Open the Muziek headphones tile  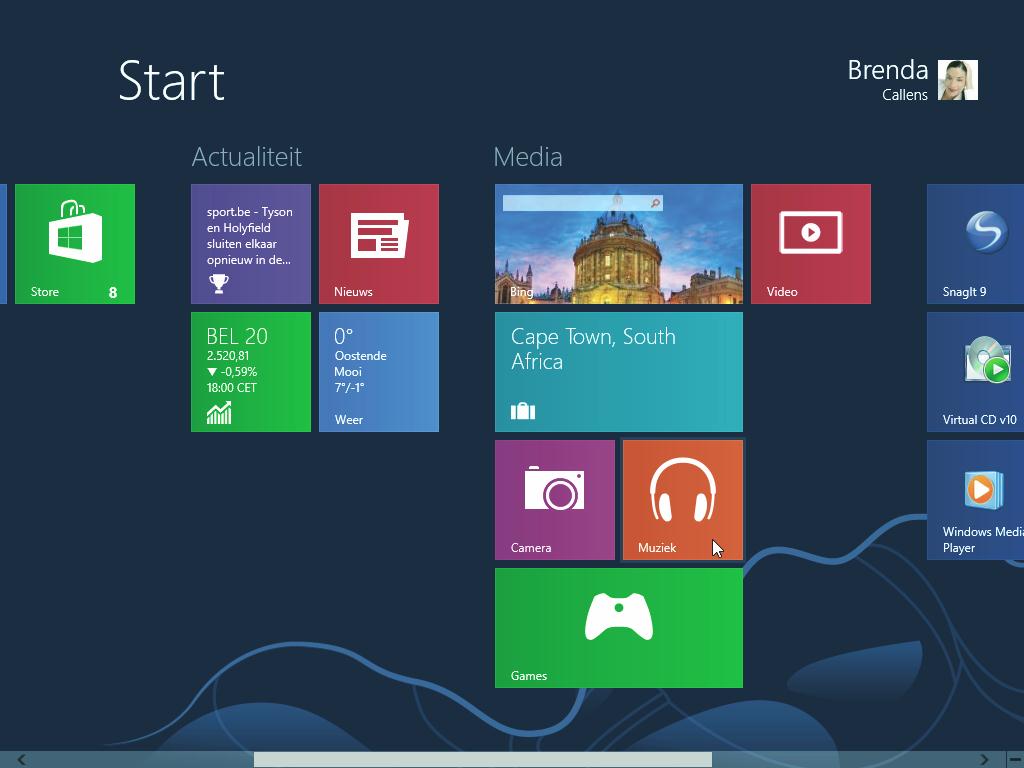pyautogui.click(x=682, y=500)
